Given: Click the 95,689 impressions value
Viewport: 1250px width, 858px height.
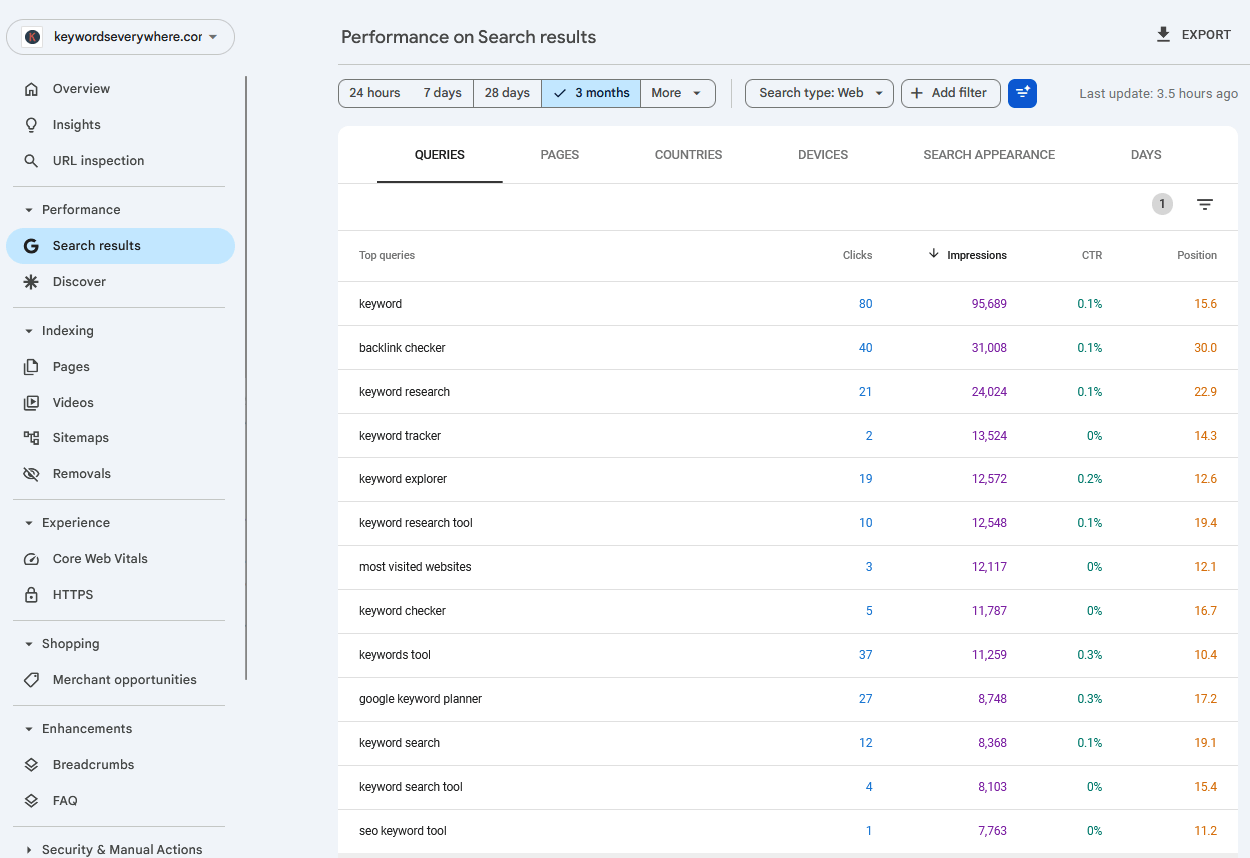Looking at the screenshot, I should 989,304.
